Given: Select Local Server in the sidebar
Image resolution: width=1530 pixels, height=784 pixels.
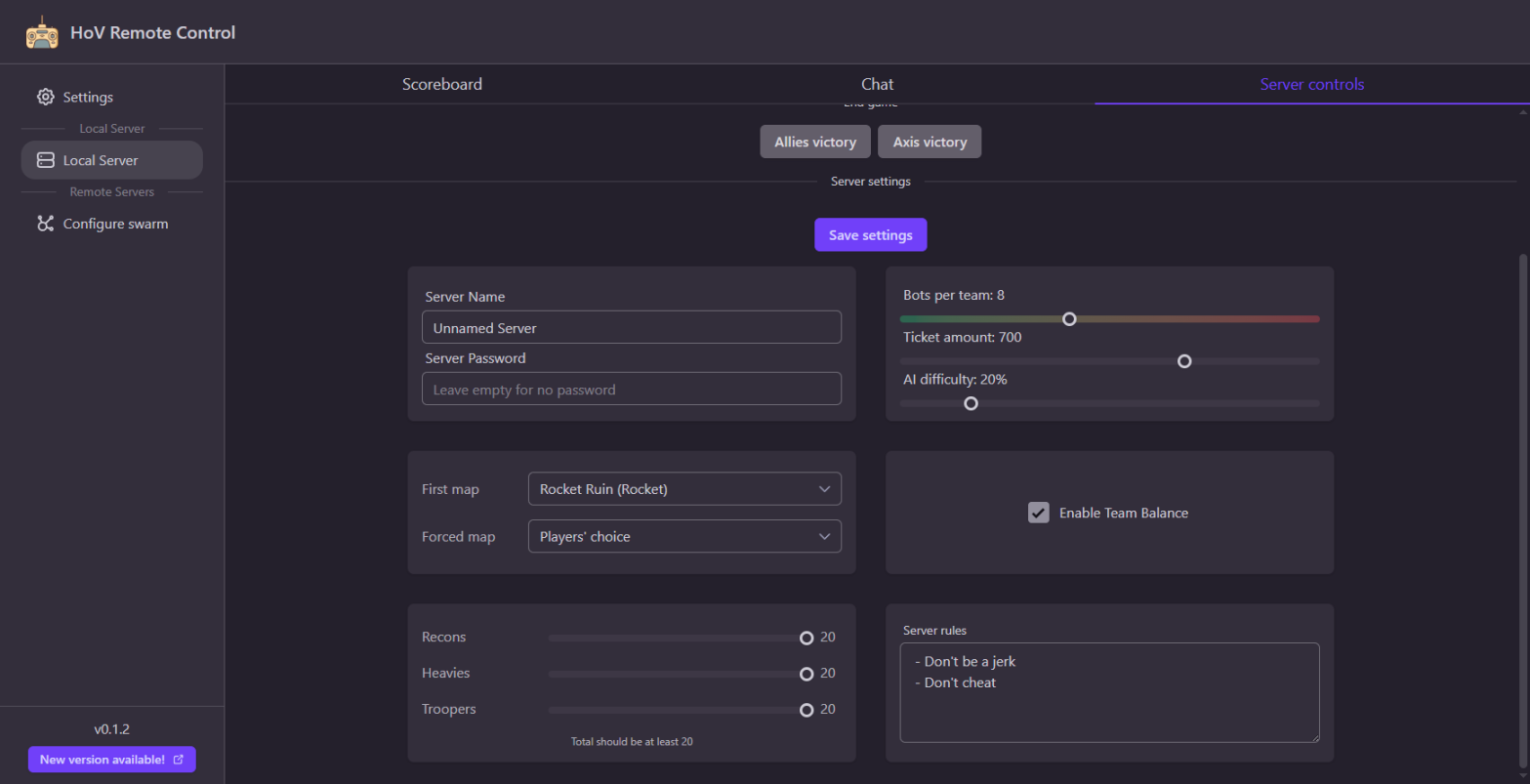Looking at the screenshot, I should pos(112,160).
